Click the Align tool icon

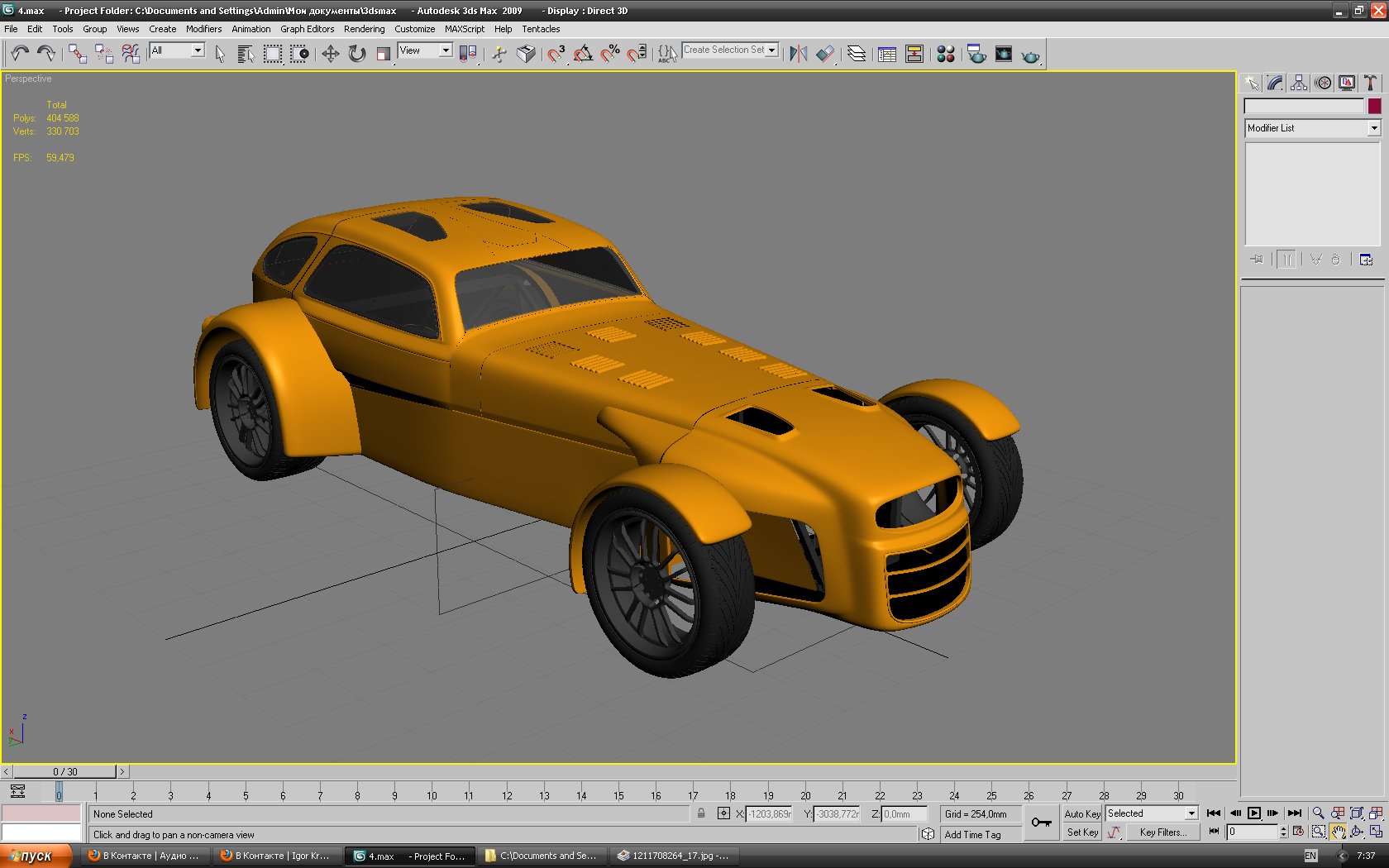click(825, 54)
